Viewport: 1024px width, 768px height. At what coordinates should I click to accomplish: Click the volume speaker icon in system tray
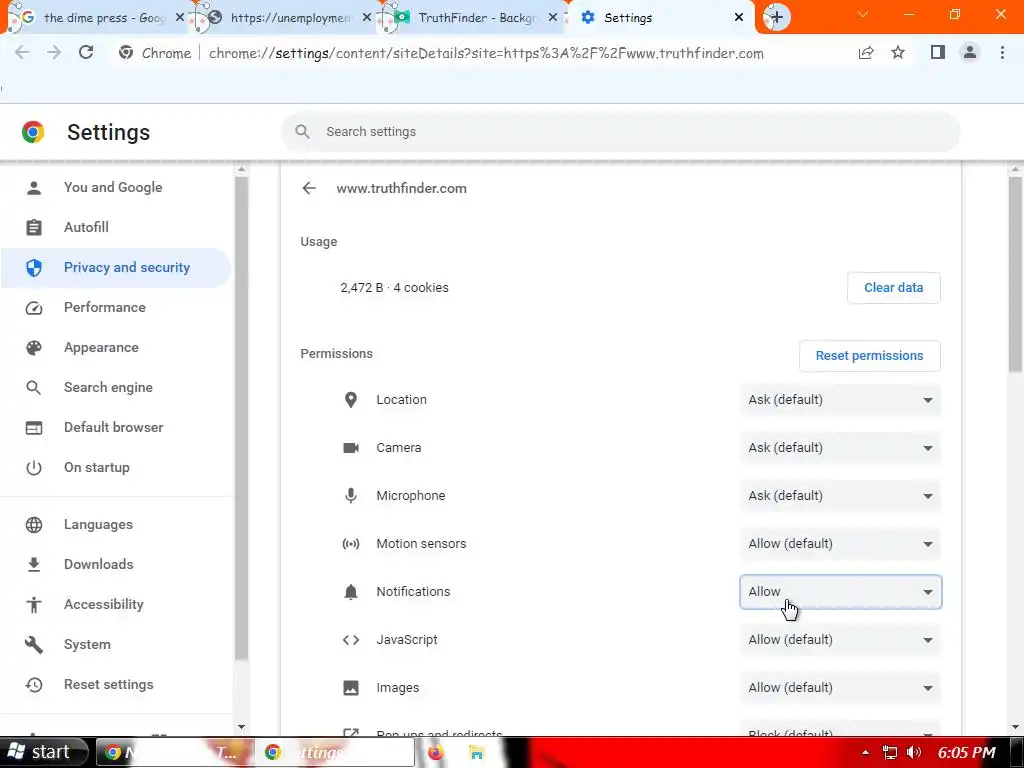tap(914, 752)
